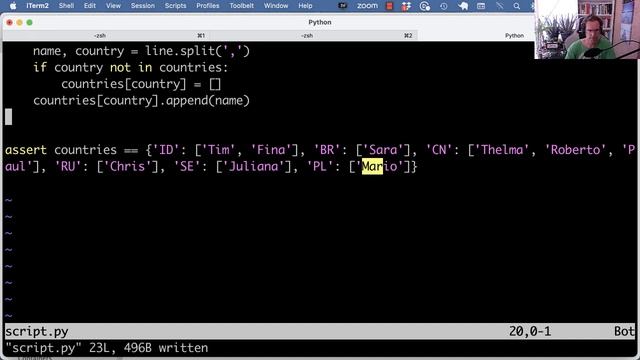Click the 'Python' window title
Viewport: 640px width, 360px height.
[320, 22]
